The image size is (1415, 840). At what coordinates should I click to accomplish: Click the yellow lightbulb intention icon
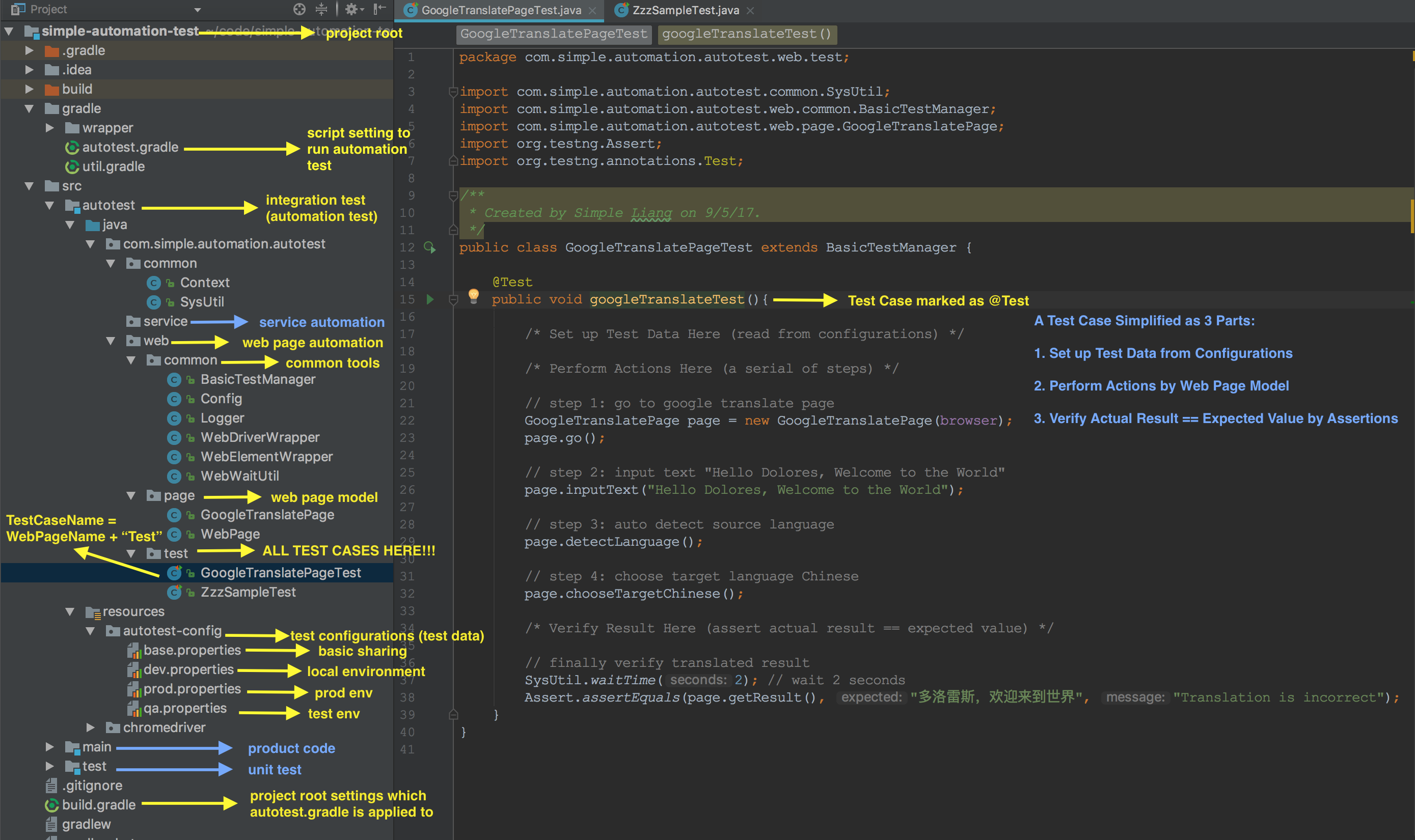pyautogui.click(x=474, y=295)
